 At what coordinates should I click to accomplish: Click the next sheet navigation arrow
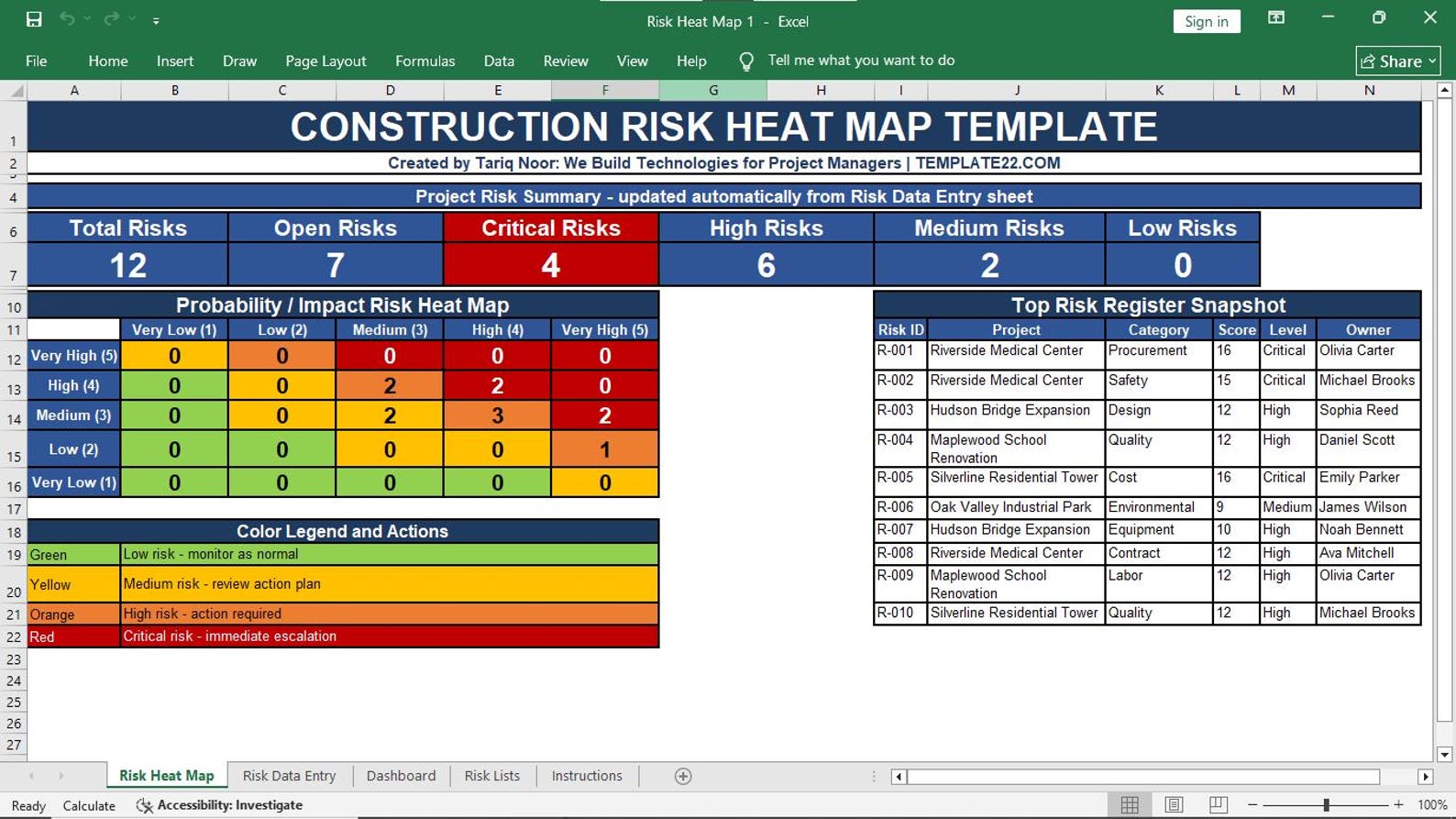coord(61,776)
